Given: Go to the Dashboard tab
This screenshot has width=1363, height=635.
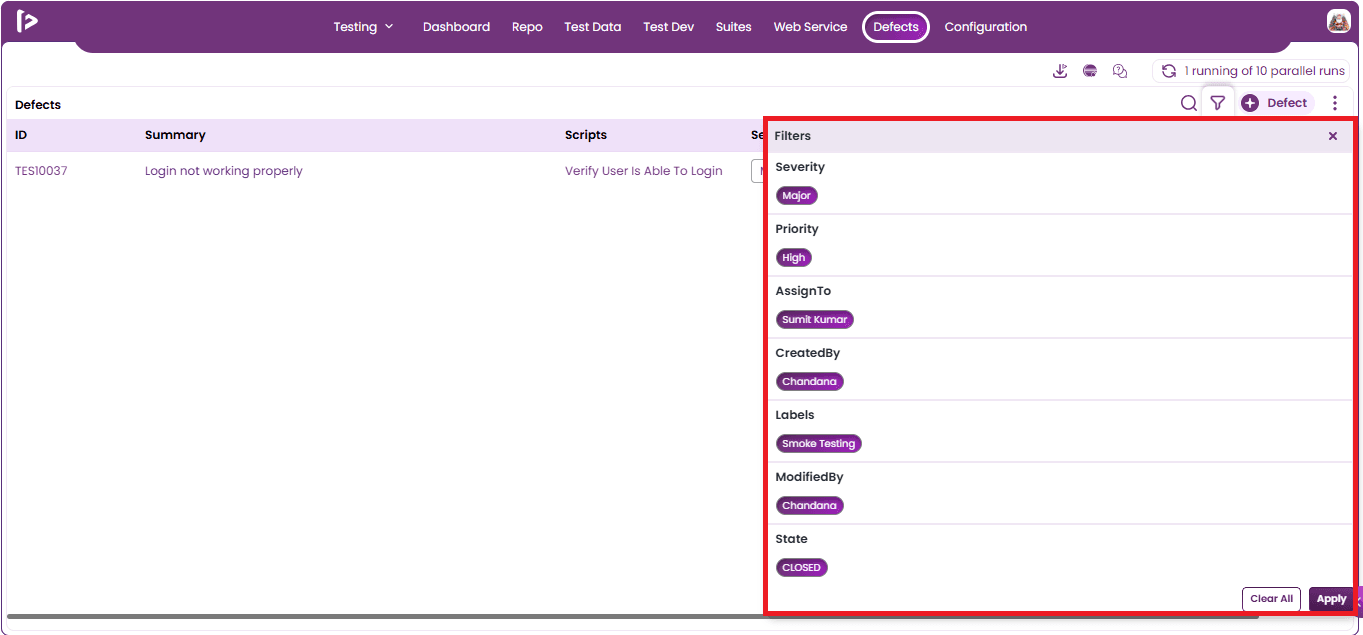Looking at the screenshot, I should click(456, 27).
